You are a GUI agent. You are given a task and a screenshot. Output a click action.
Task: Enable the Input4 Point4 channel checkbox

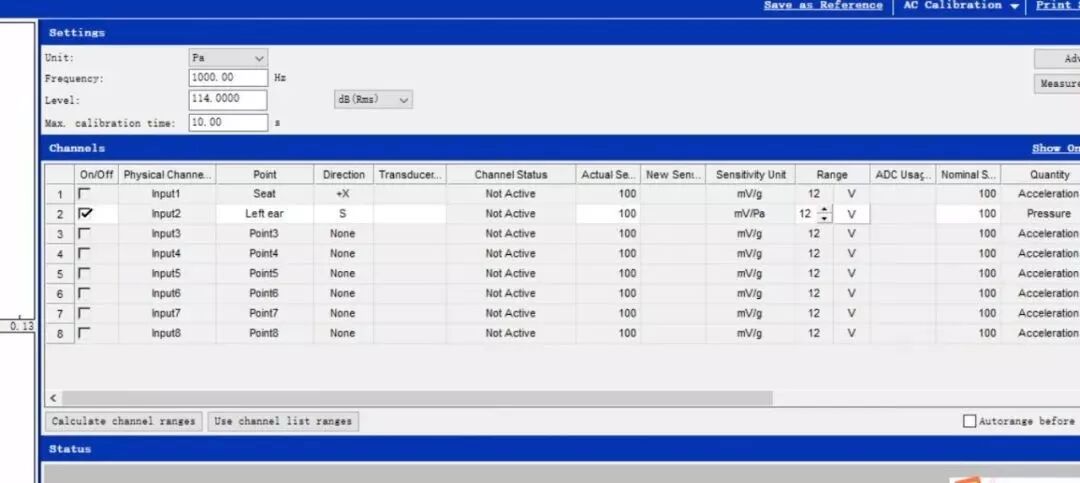click(x=84, y=254)
